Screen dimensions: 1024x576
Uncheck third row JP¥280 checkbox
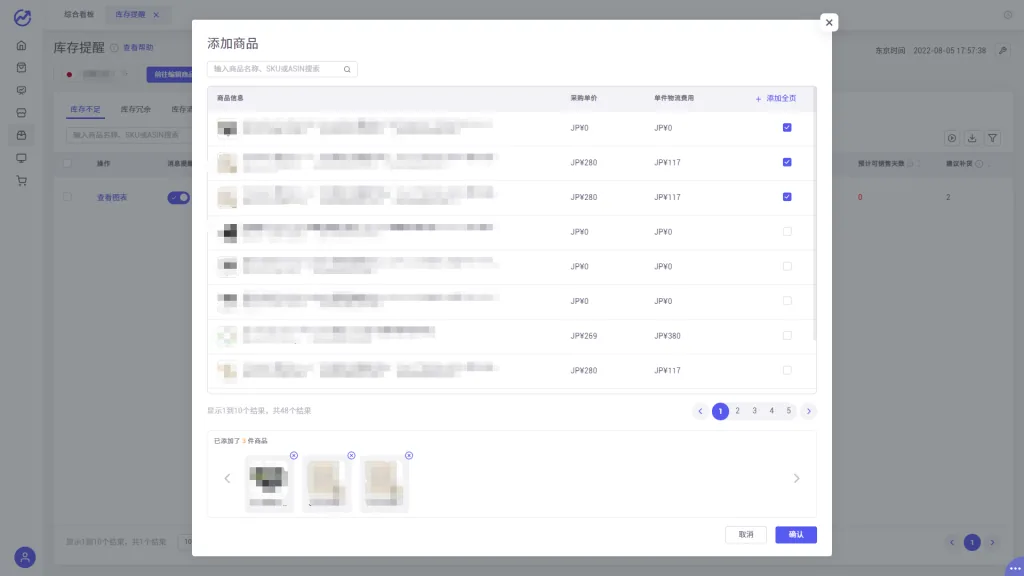[787, 197]
